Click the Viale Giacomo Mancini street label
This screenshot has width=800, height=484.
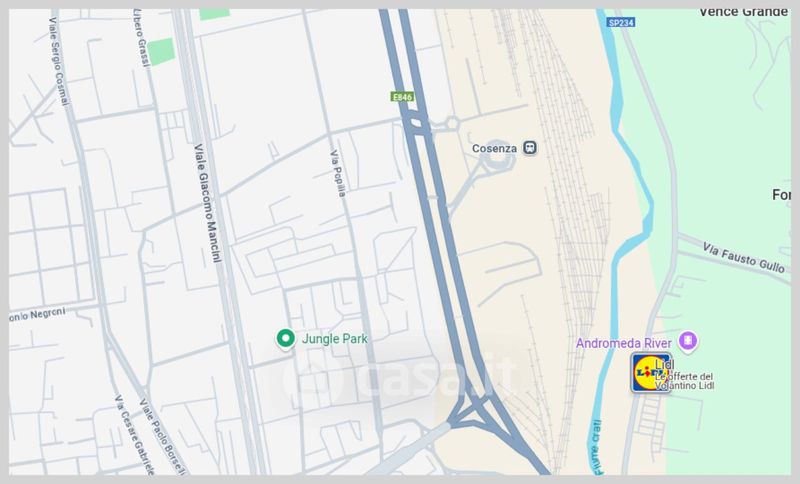208,203
